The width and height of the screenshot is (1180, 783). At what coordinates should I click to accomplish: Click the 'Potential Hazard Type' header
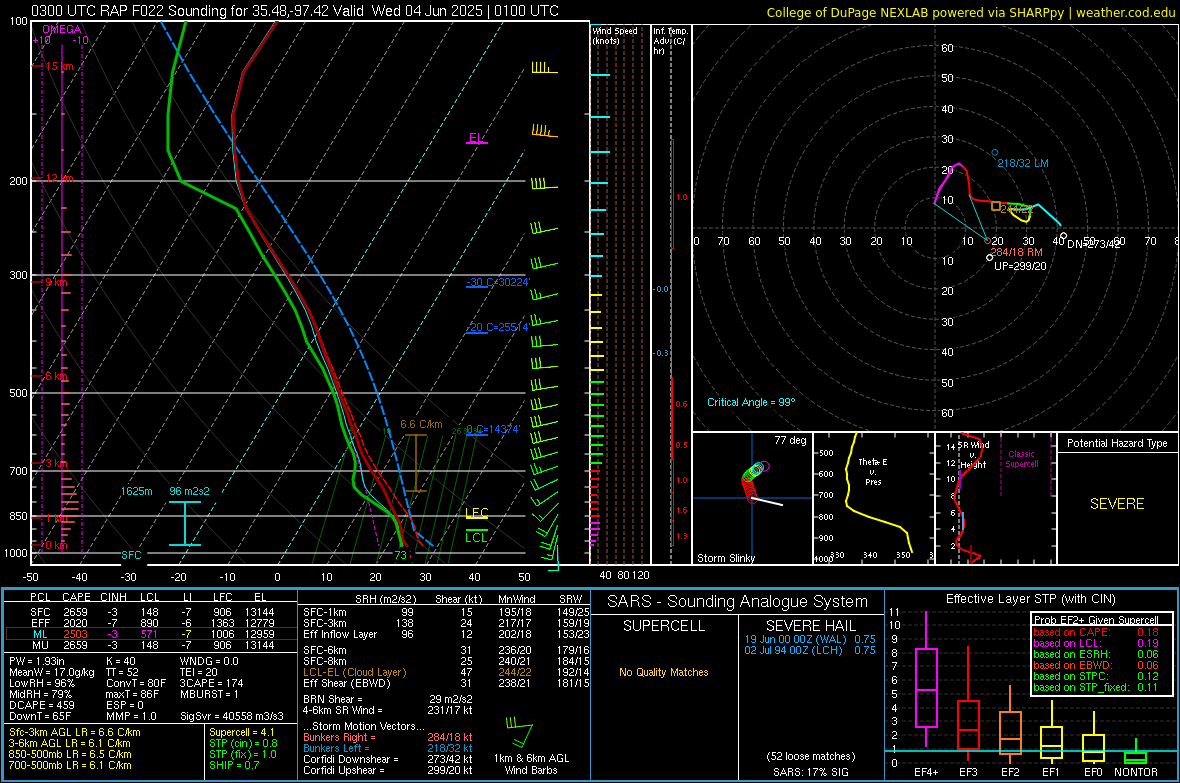pyautogui.click(x=1117, y=443)
